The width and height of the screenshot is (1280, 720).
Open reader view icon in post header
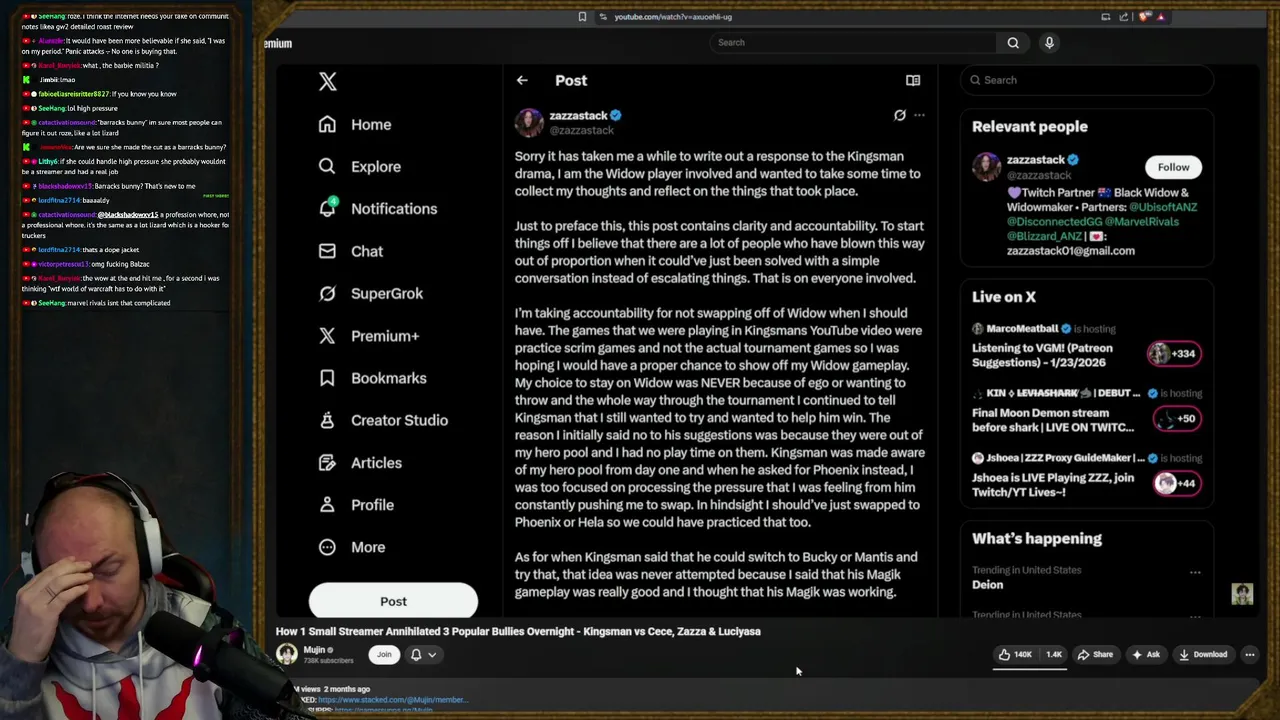pyautogui.click(x=913, y=80)
